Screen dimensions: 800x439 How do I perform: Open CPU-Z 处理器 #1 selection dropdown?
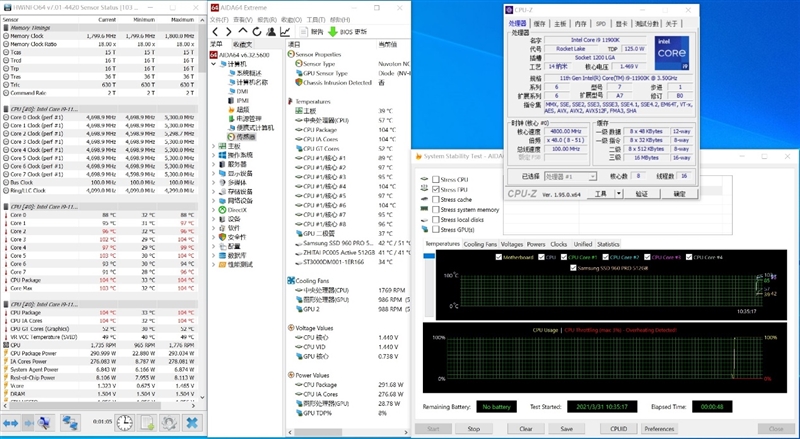click(570, 176)
